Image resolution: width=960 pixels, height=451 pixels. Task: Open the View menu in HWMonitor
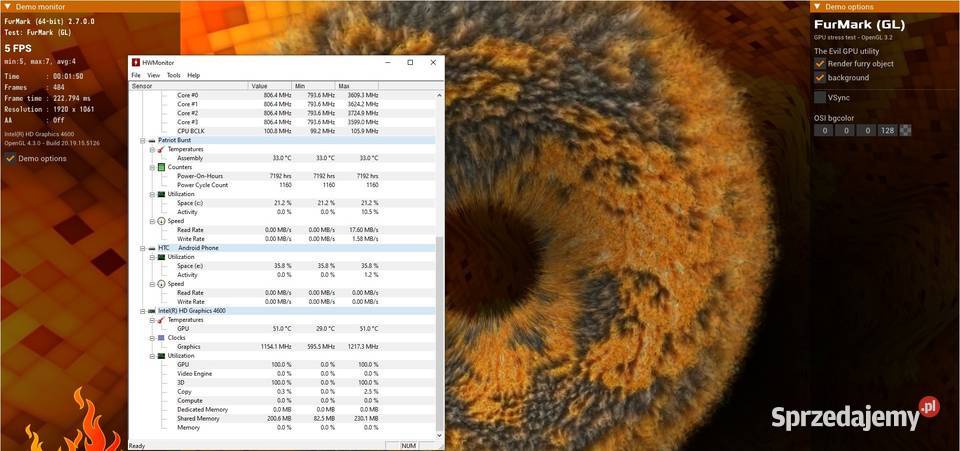[x=154, y=75]
